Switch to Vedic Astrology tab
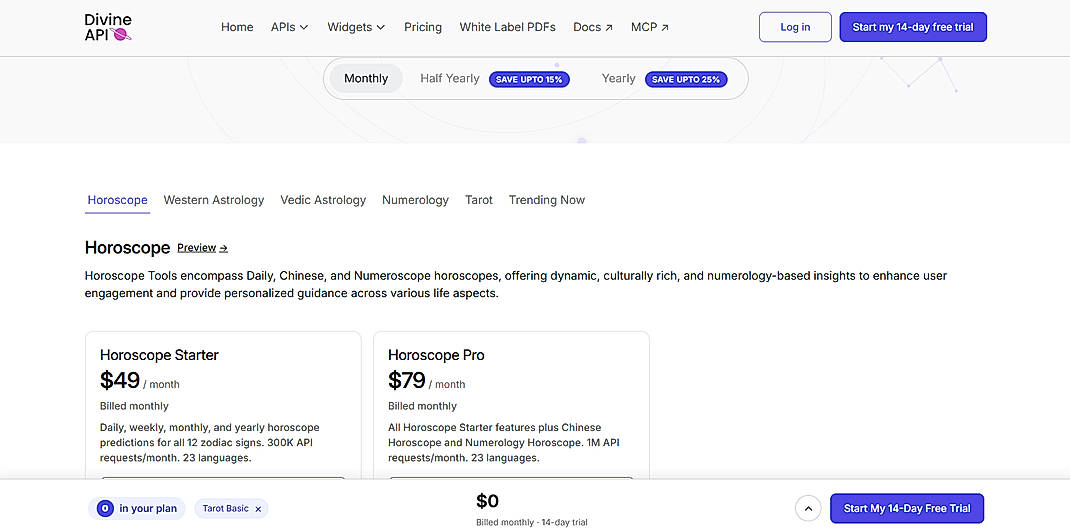Image resolution: width=1070 pixels, height=532 pixels. pos(323,200)
